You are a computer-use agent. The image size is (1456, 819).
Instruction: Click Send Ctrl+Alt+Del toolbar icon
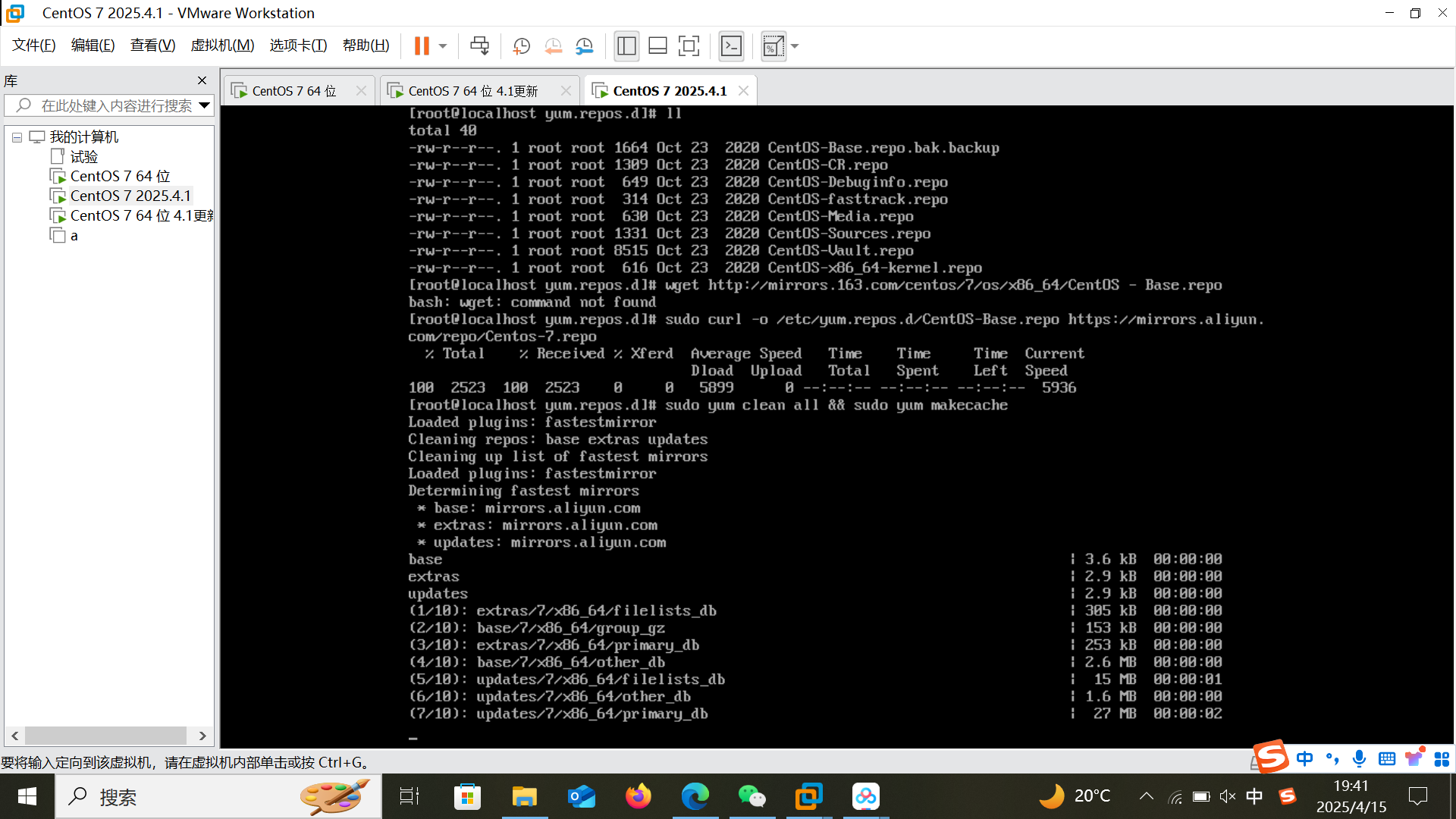(x=479, y=46)
